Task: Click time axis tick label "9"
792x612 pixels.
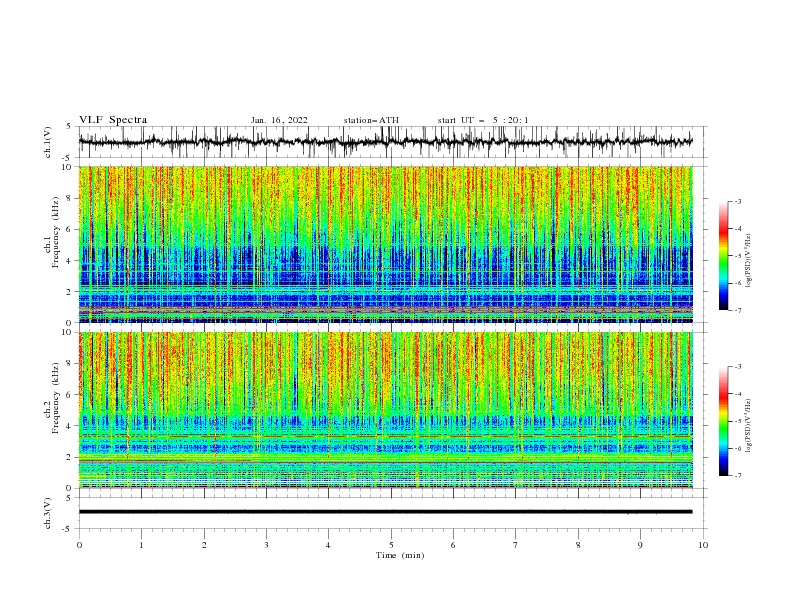Action: point(640,545)
